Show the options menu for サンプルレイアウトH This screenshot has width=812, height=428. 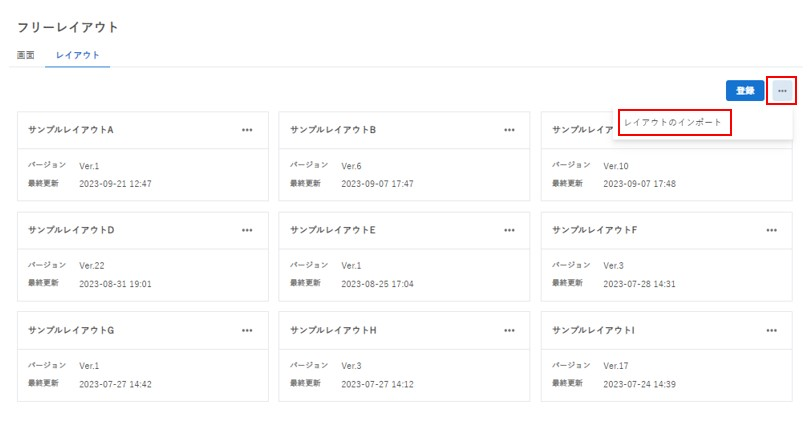(x=509, y=330)
